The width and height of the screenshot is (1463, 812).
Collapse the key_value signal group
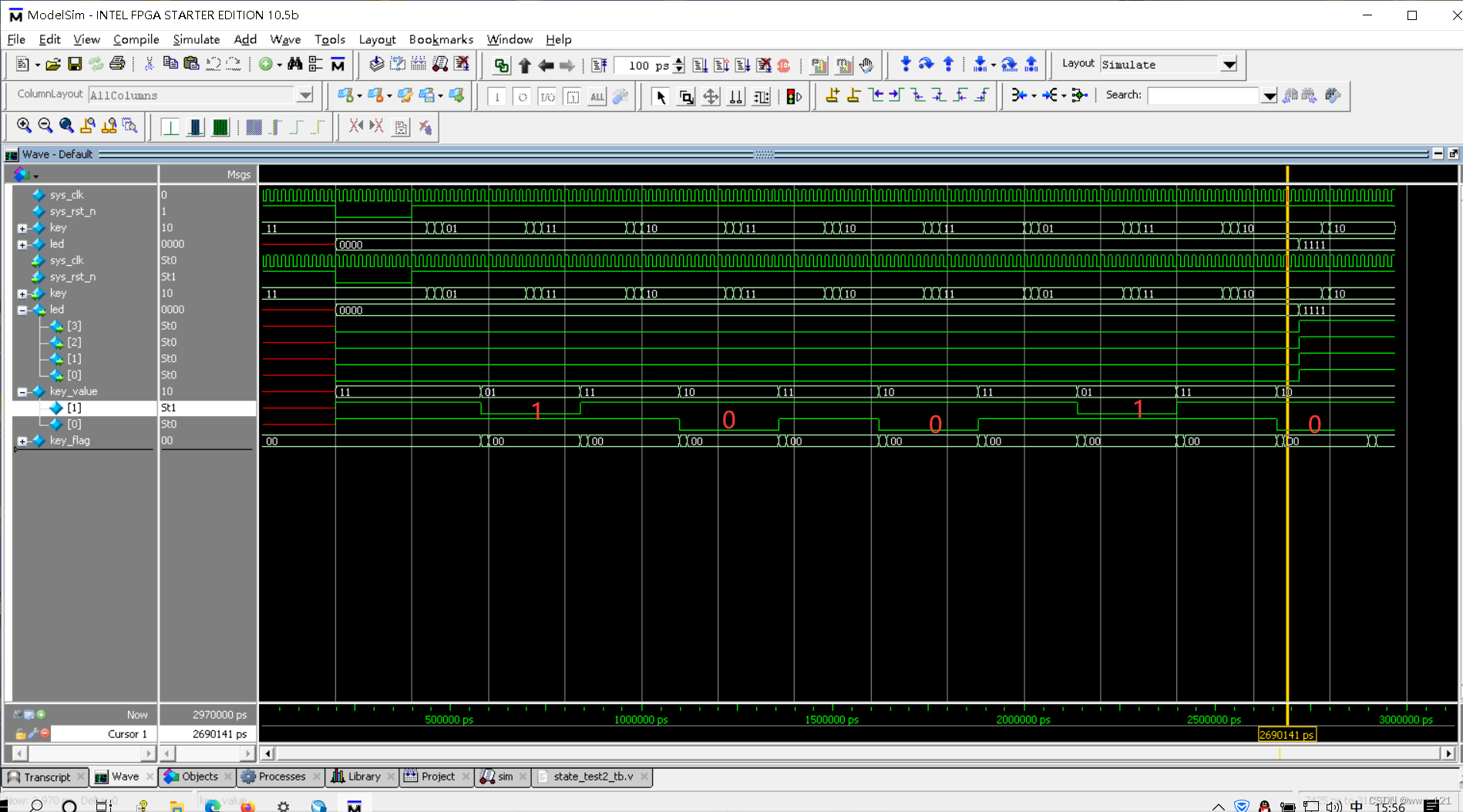(x=22, y=392)
